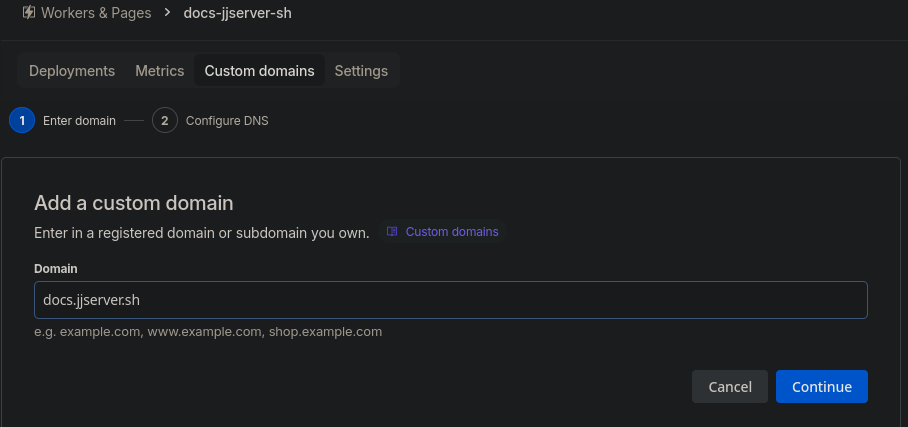908x427 pixels.
Task: Select the Custom domains tab
Action: pyautogui.click(x=259, y=71)
